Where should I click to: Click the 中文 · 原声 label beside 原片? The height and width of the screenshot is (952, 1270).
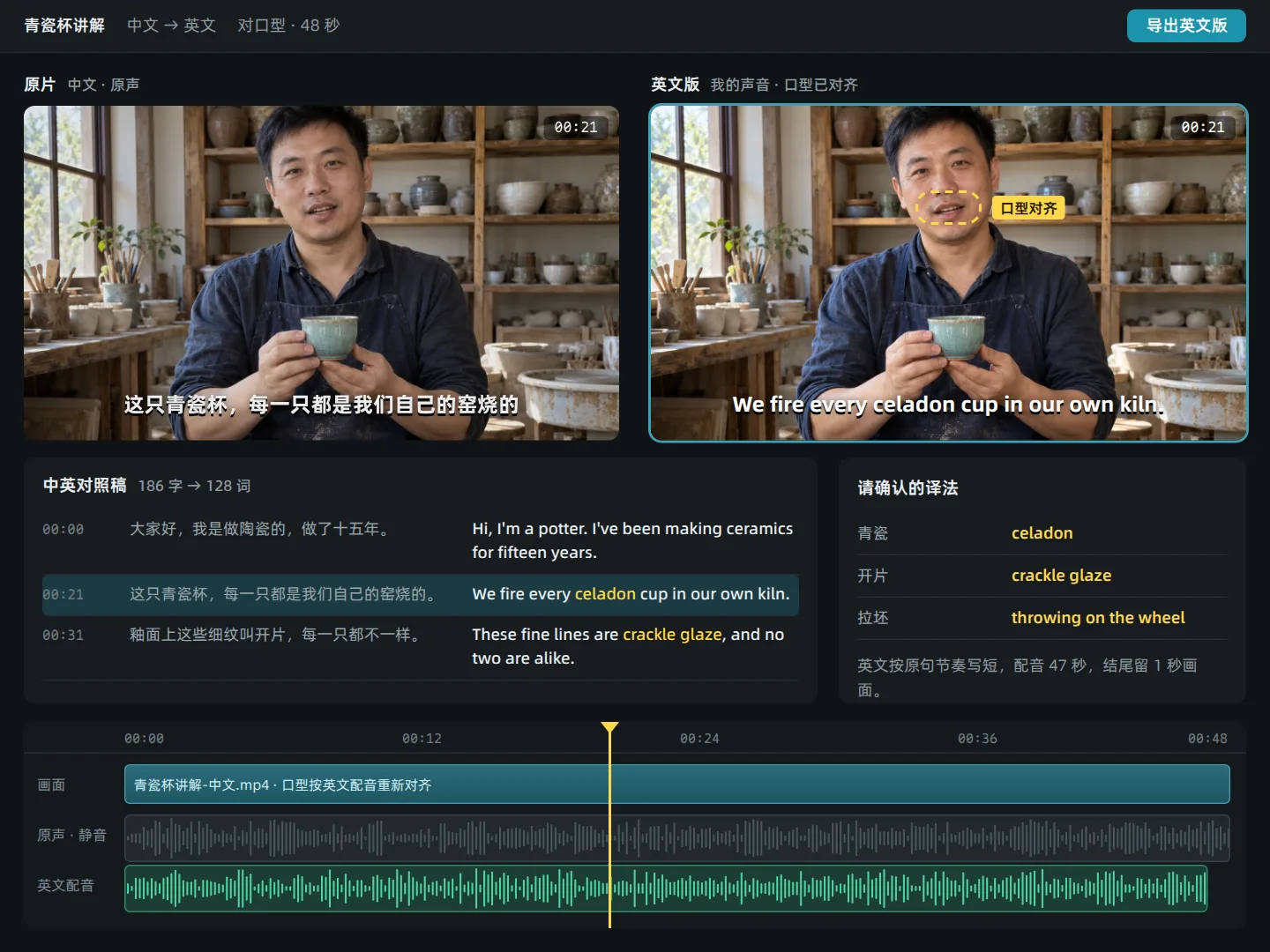(103, 85)
